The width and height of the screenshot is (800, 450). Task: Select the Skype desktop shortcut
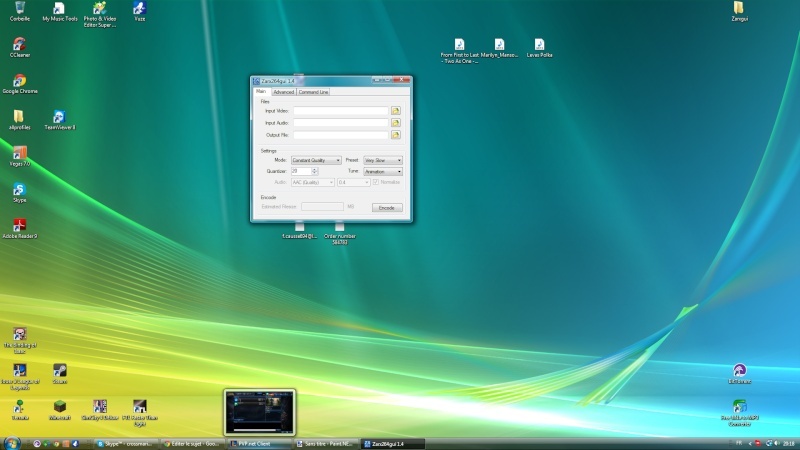[x=20, y=193]
